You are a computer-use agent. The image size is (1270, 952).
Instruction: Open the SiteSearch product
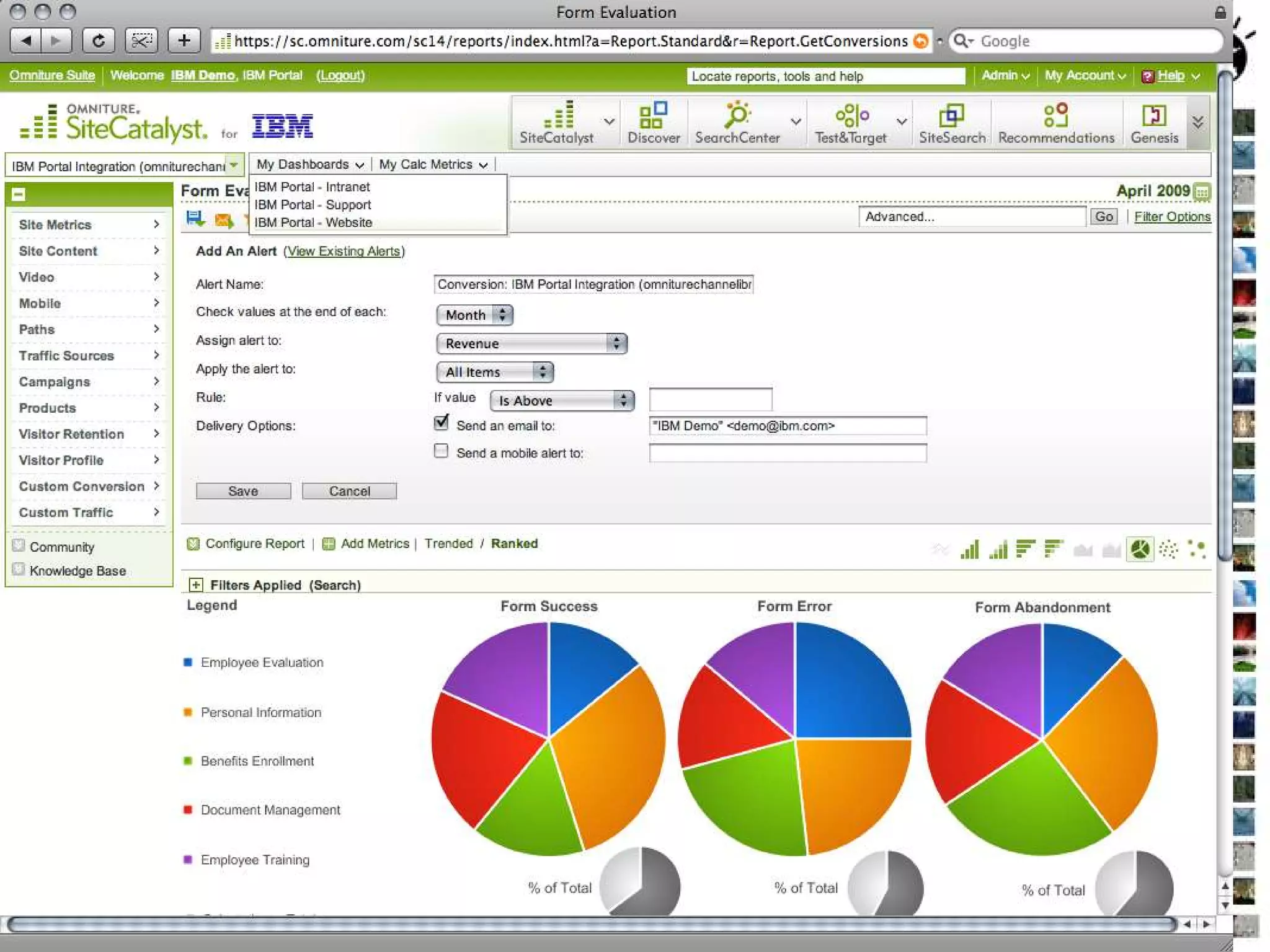952,122
